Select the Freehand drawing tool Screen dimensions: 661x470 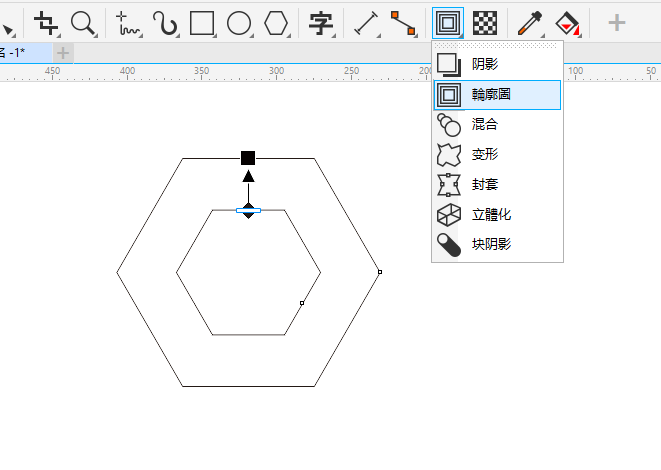[x=128, y=23]
